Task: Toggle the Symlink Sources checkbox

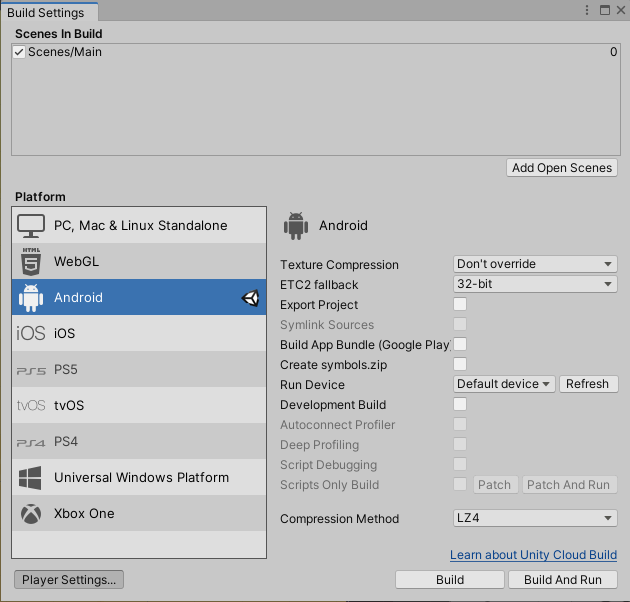Action: point(460,324)
